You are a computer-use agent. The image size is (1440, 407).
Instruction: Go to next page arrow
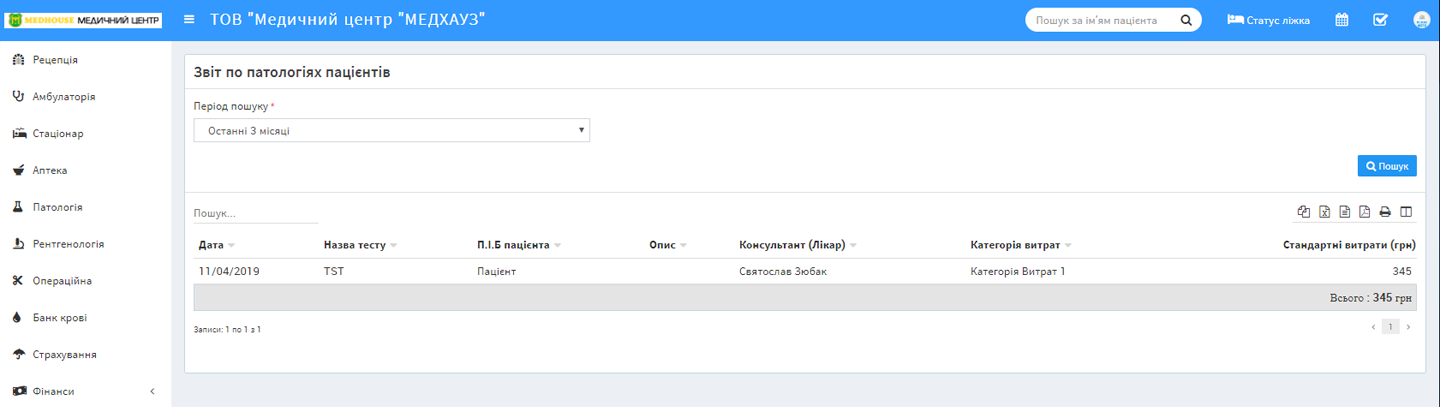pos(1409,327)
